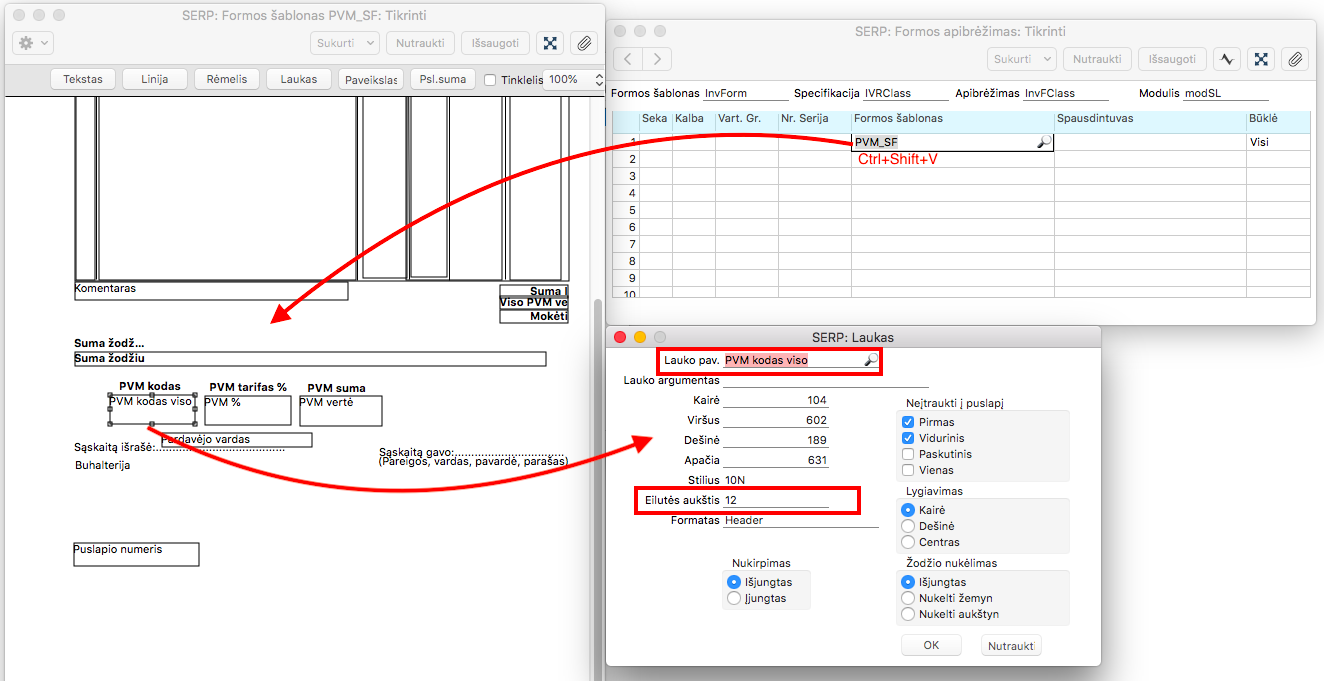Click Formos šablonas field InvForm
The height and width of the screenshot is (681, 1324).
click(745, 93)
